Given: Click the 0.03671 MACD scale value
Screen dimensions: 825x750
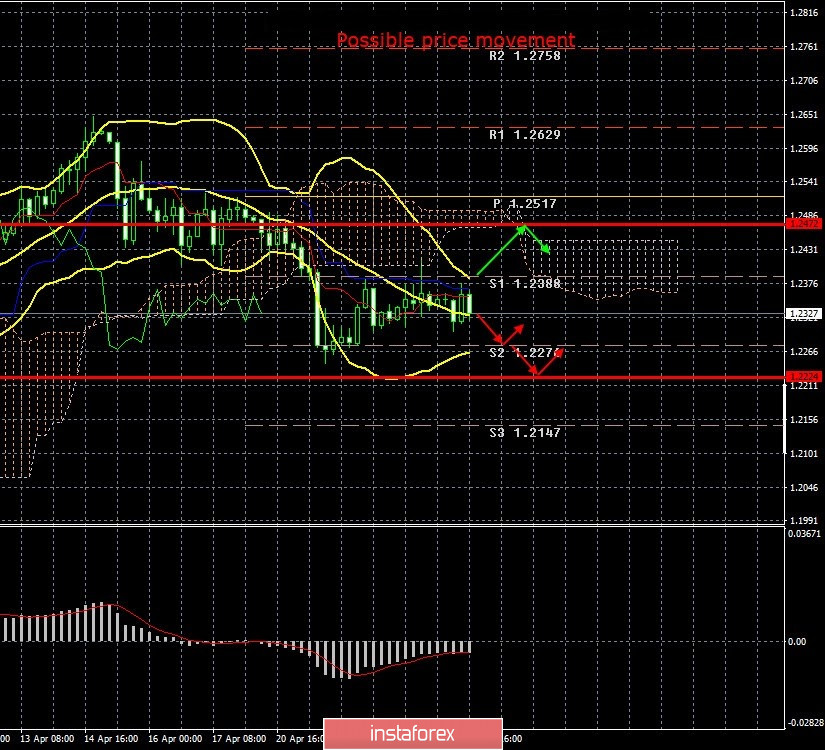Looking at the screenshot, I should 804,534.
